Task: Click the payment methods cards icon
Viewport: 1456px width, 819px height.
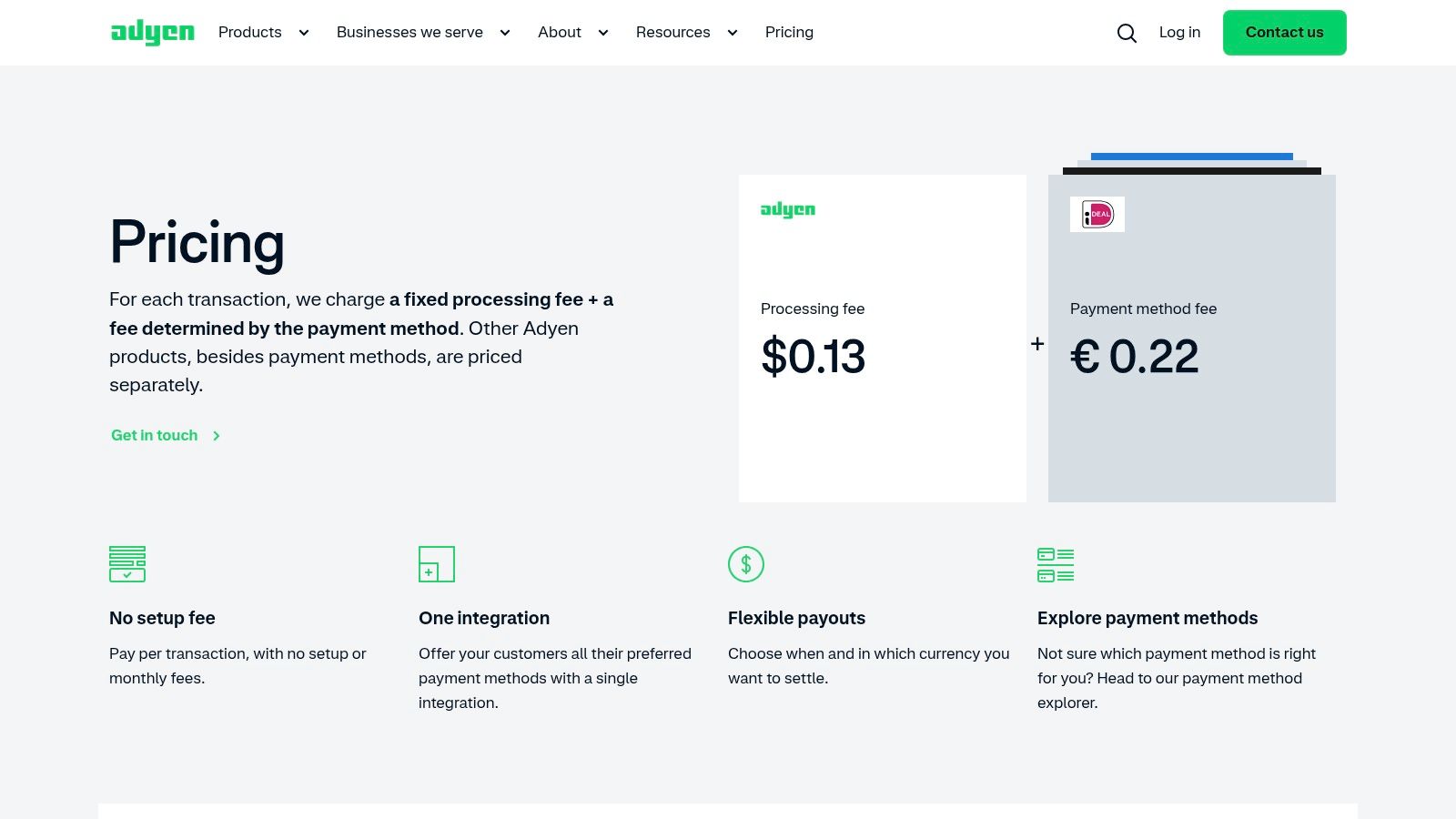Action: 1056,563
